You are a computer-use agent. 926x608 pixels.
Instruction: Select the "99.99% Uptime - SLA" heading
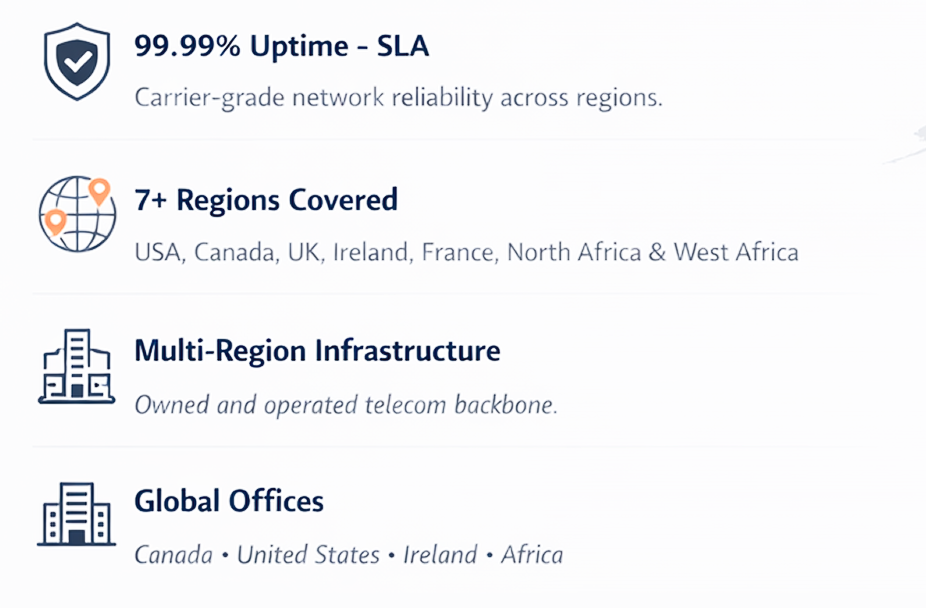click(281, 46)
